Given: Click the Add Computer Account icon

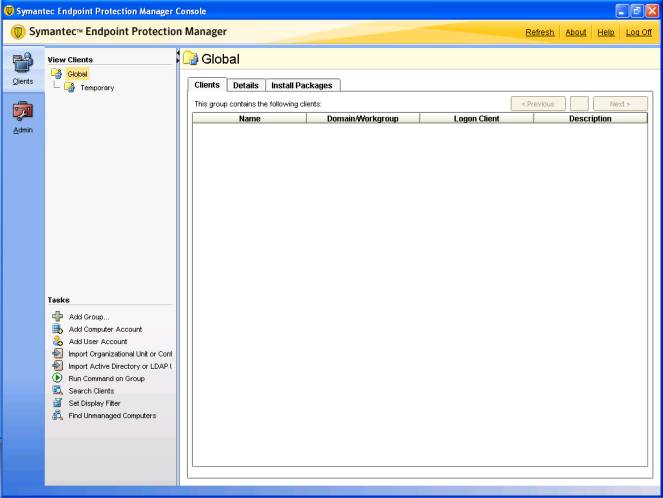Looking at the screenshot, I should tap(58, 328).
